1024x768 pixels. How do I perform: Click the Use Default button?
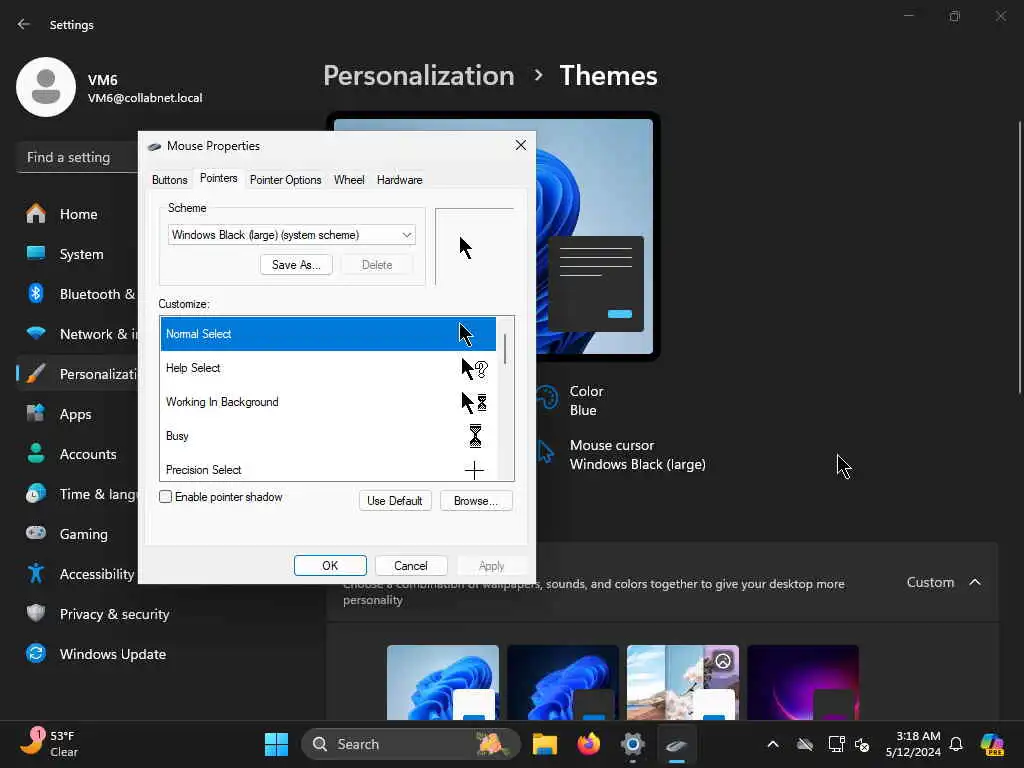tap(394, 501)
